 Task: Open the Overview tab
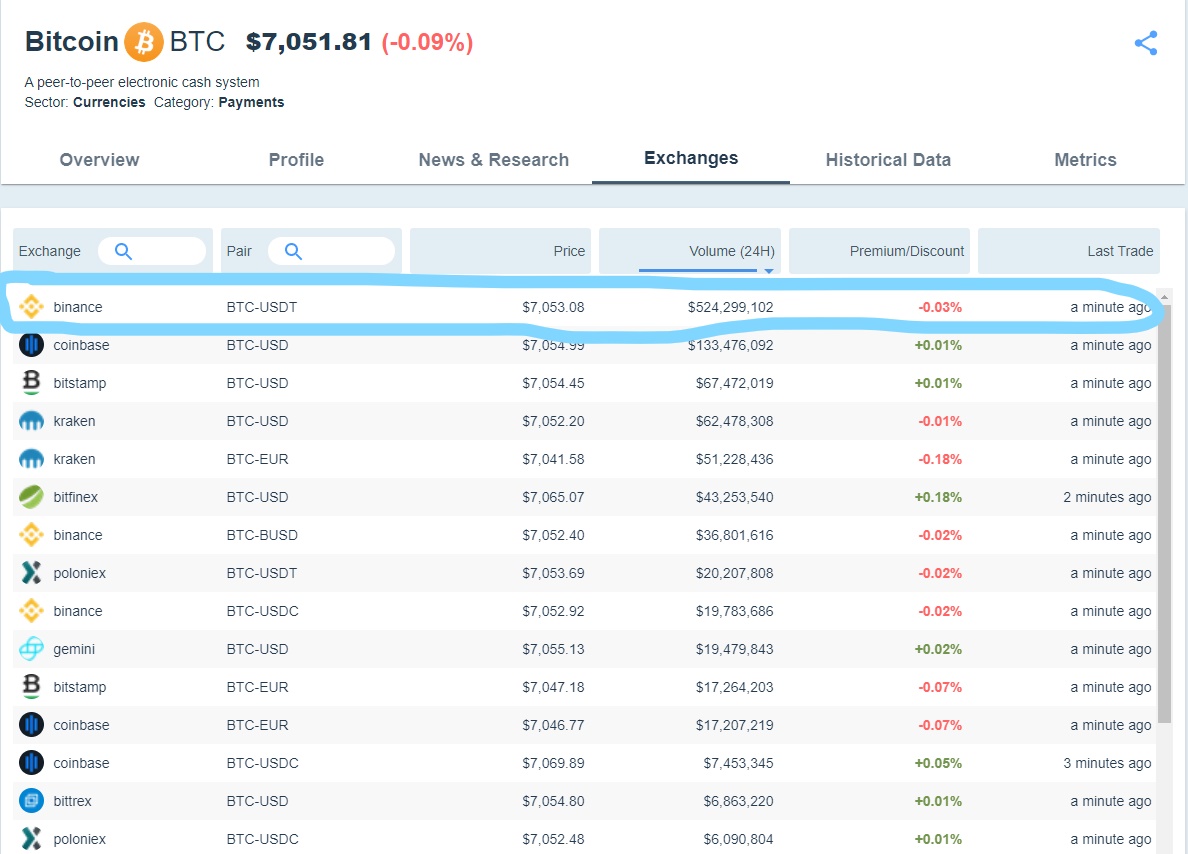click(x=99, y=160)
